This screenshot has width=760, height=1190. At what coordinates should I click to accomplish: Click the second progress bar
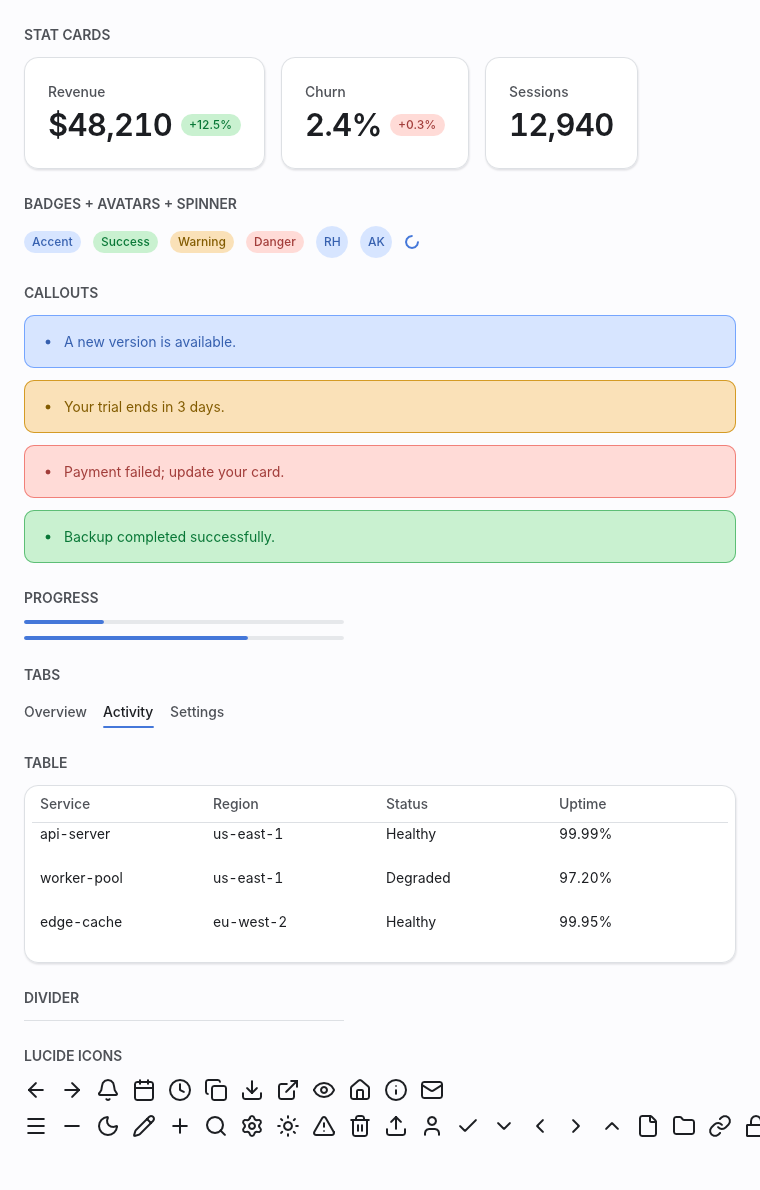tap(184, 638)
